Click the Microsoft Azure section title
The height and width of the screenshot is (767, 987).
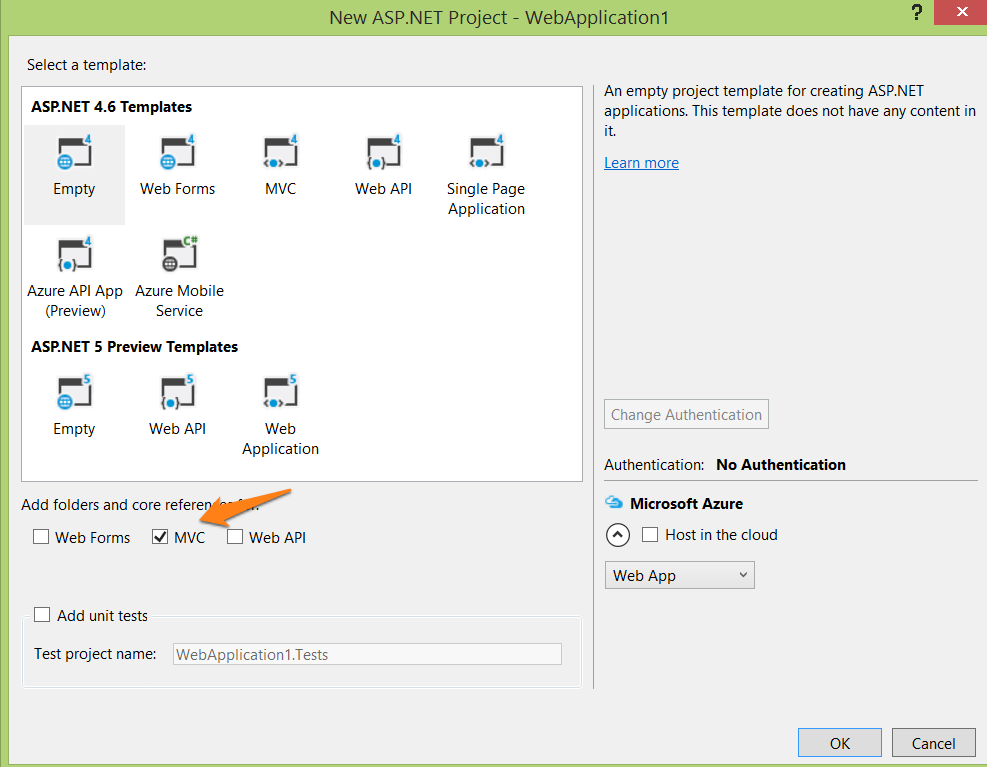(686, 504)
